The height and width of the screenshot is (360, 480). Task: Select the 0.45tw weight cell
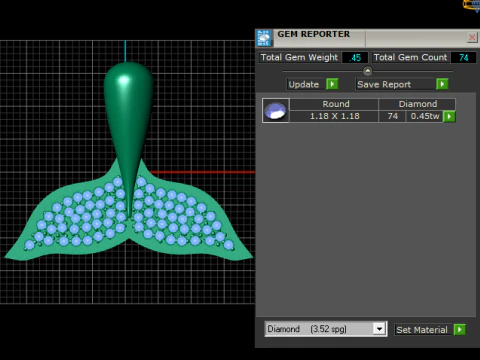425,116
